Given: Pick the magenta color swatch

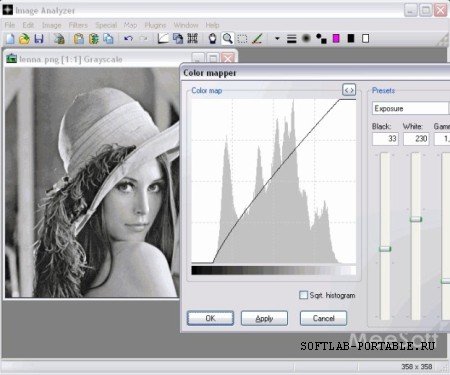Looking at the screenshot, I should click(336, 39).
